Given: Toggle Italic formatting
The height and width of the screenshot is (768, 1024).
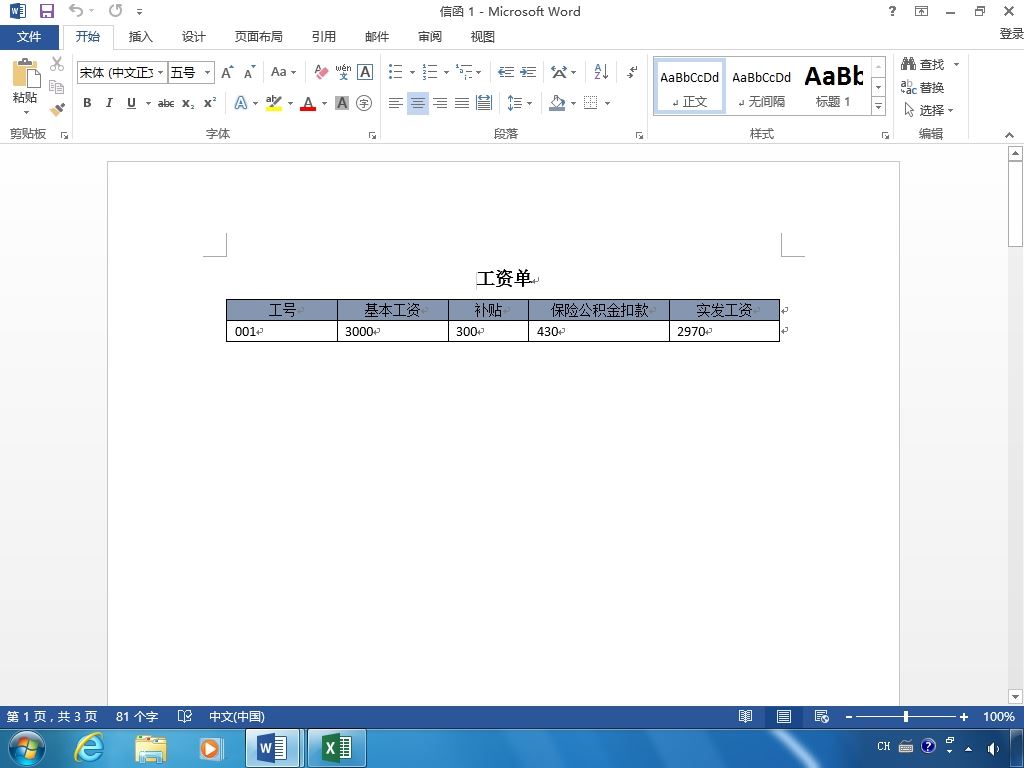Looking at the screenshot, I should click(109, 103).
